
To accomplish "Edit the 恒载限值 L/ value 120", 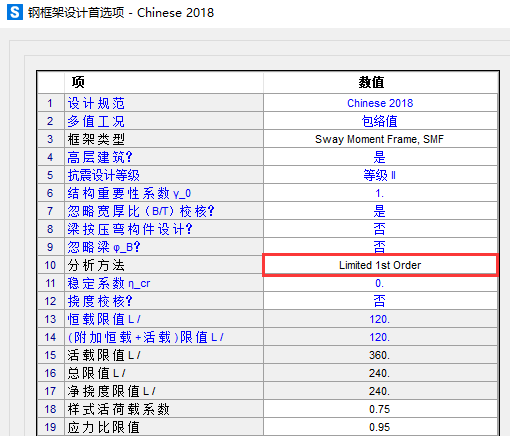I will 380,319.
